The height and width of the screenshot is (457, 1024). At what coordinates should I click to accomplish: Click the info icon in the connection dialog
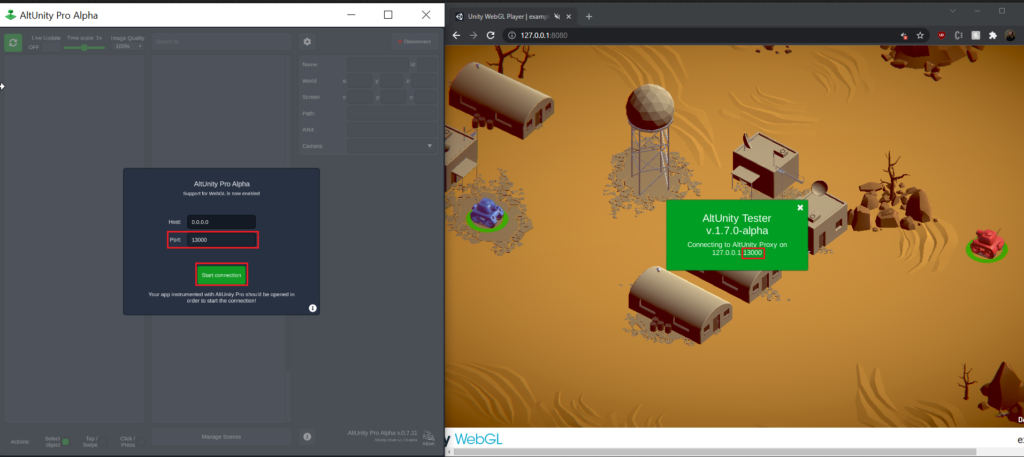coord(313,307)
